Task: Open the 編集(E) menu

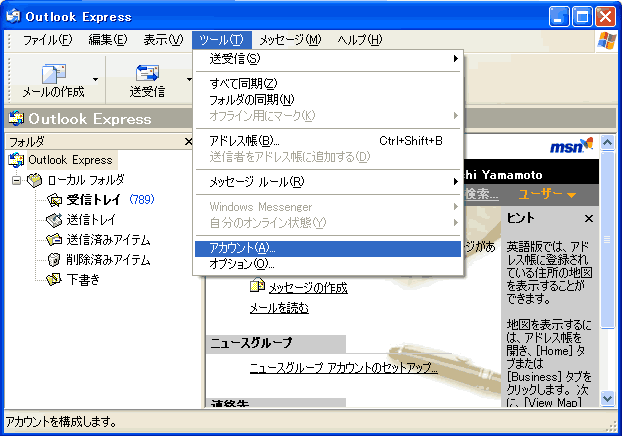Action: pos(108,40)
